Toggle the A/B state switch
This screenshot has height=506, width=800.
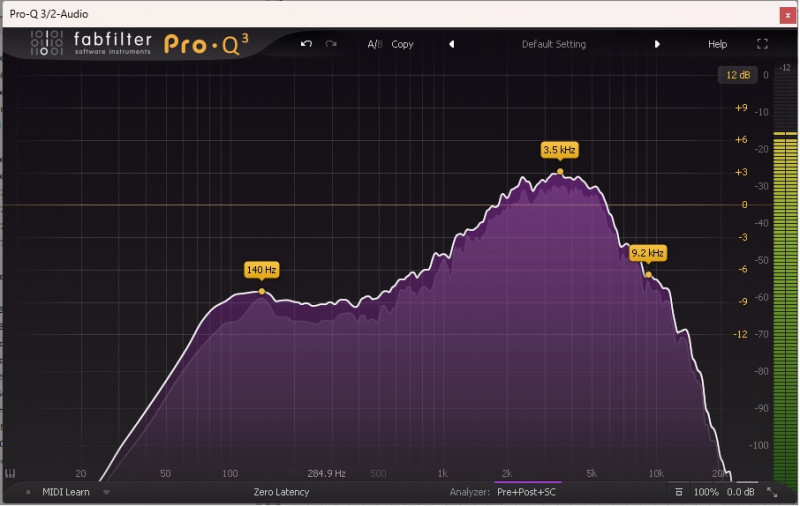(x=375, y=44)
